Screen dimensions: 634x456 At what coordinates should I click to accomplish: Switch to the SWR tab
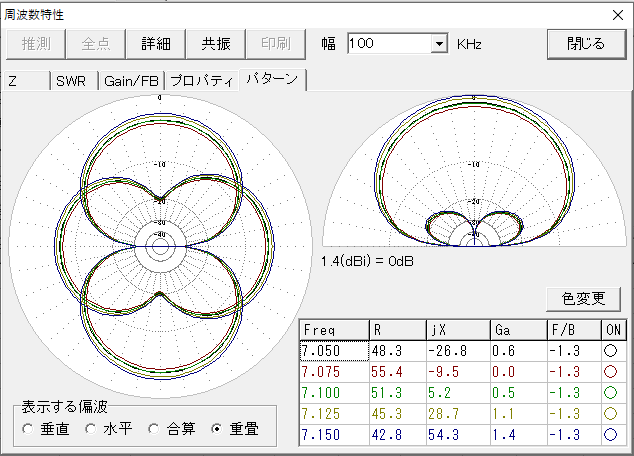tap(74, 81)
